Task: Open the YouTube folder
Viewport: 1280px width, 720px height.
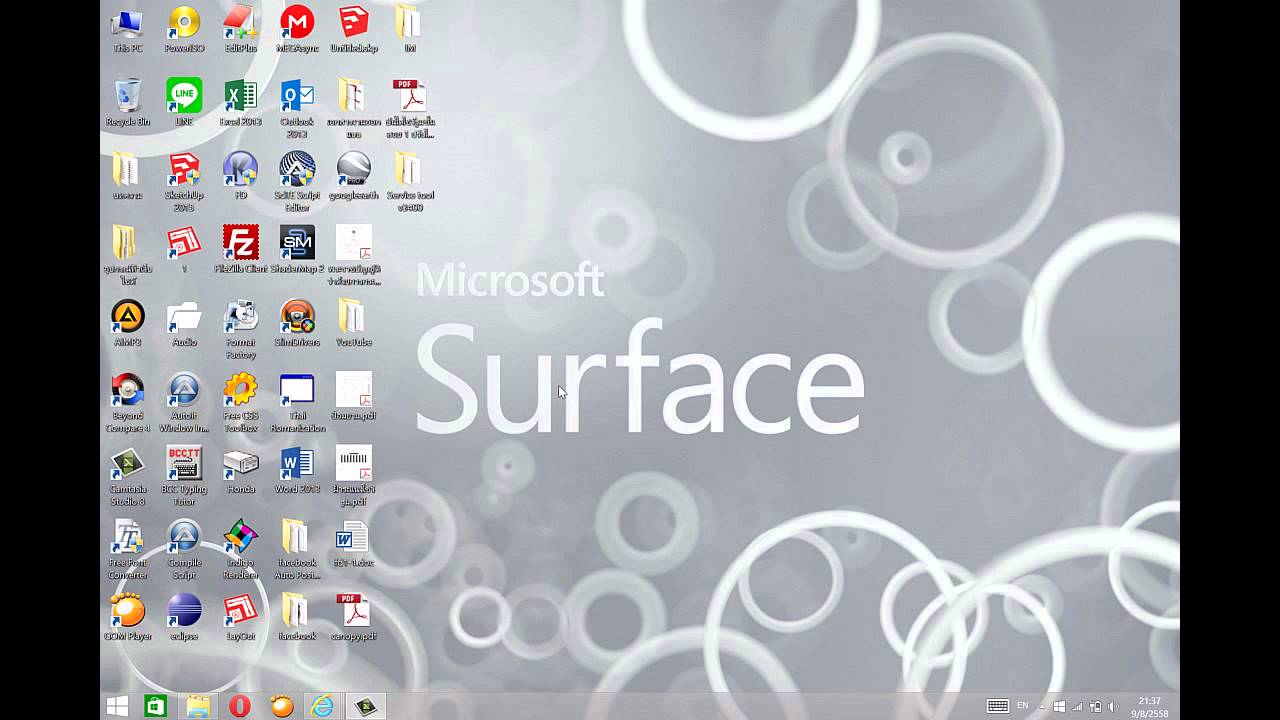Action: (354, 322)
